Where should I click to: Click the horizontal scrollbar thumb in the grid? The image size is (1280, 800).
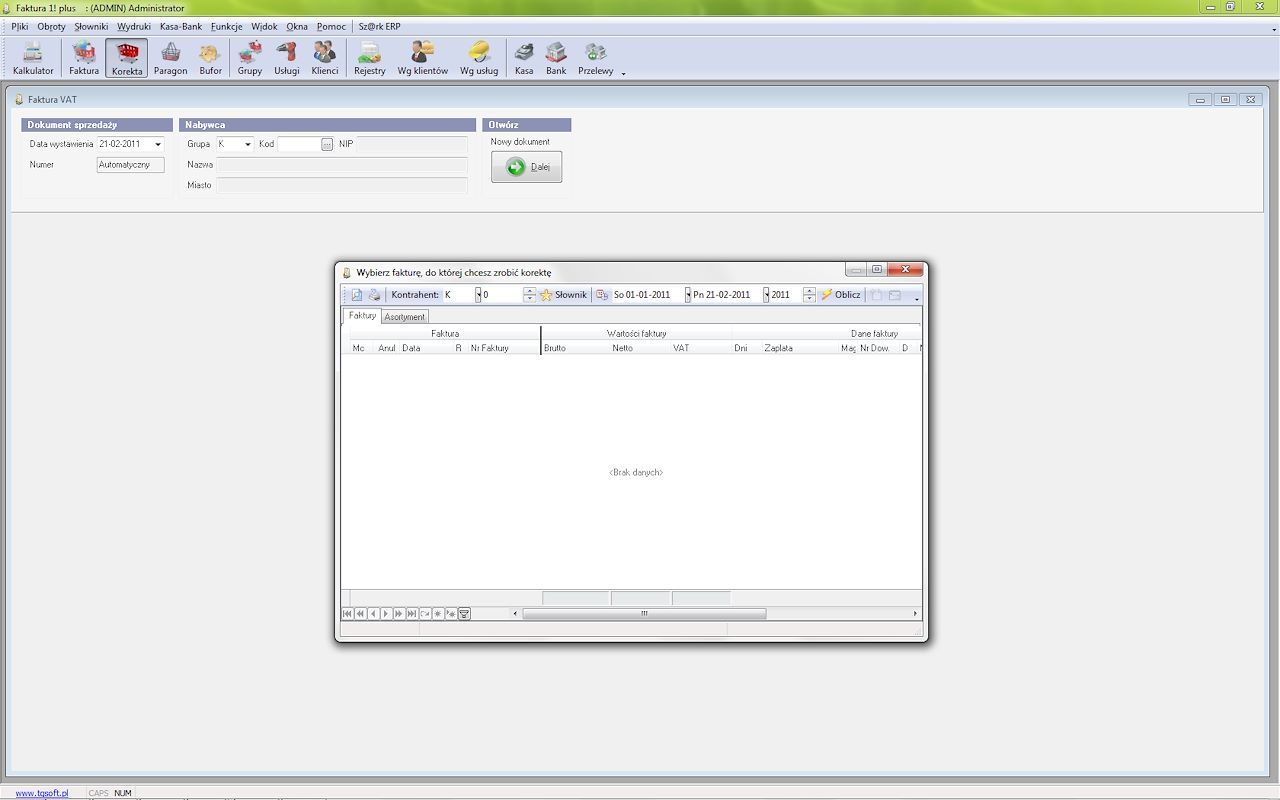[x=644, y=614]
